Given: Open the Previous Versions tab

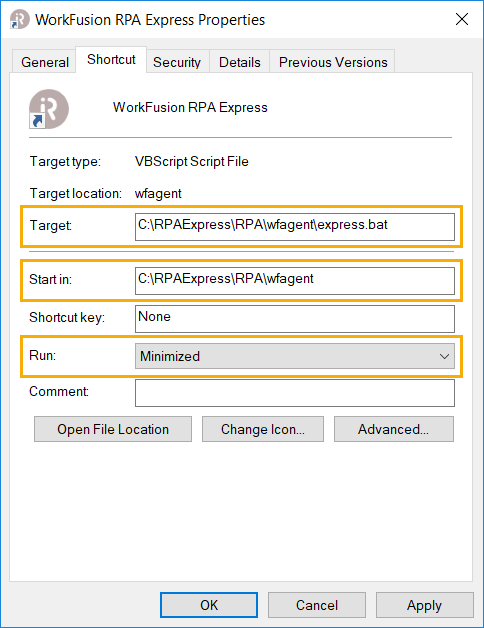Looking at the screenshot, I should 333,62.
